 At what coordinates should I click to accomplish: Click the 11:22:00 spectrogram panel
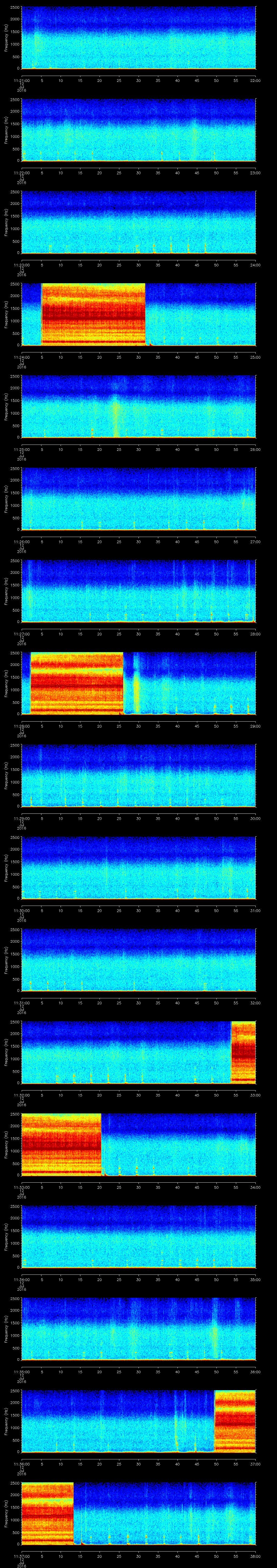pyautogui.click(x=138, y=130)
